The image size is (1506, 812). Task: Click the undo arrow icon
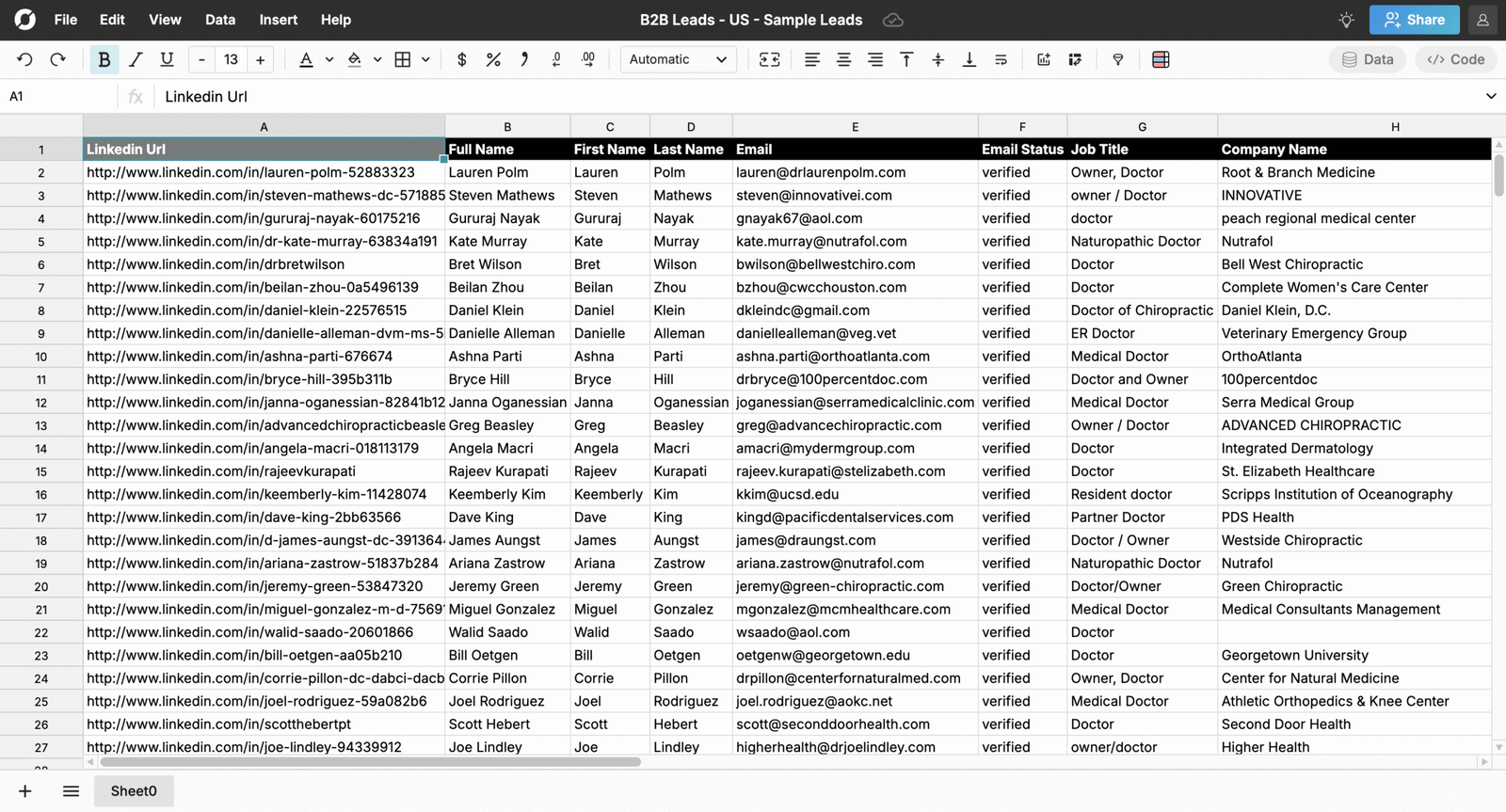click(x=24, y=59)
